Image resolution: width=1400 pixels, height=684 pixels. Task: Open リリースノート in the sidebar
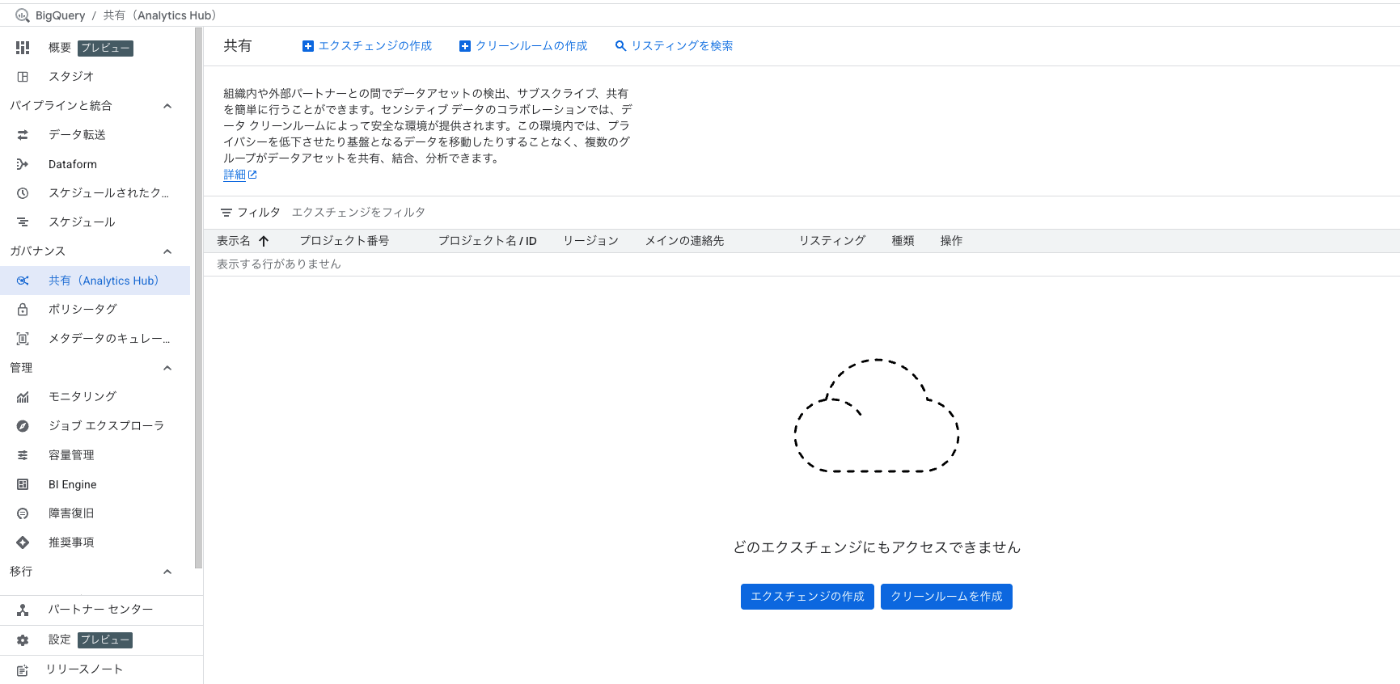(84, 669)
